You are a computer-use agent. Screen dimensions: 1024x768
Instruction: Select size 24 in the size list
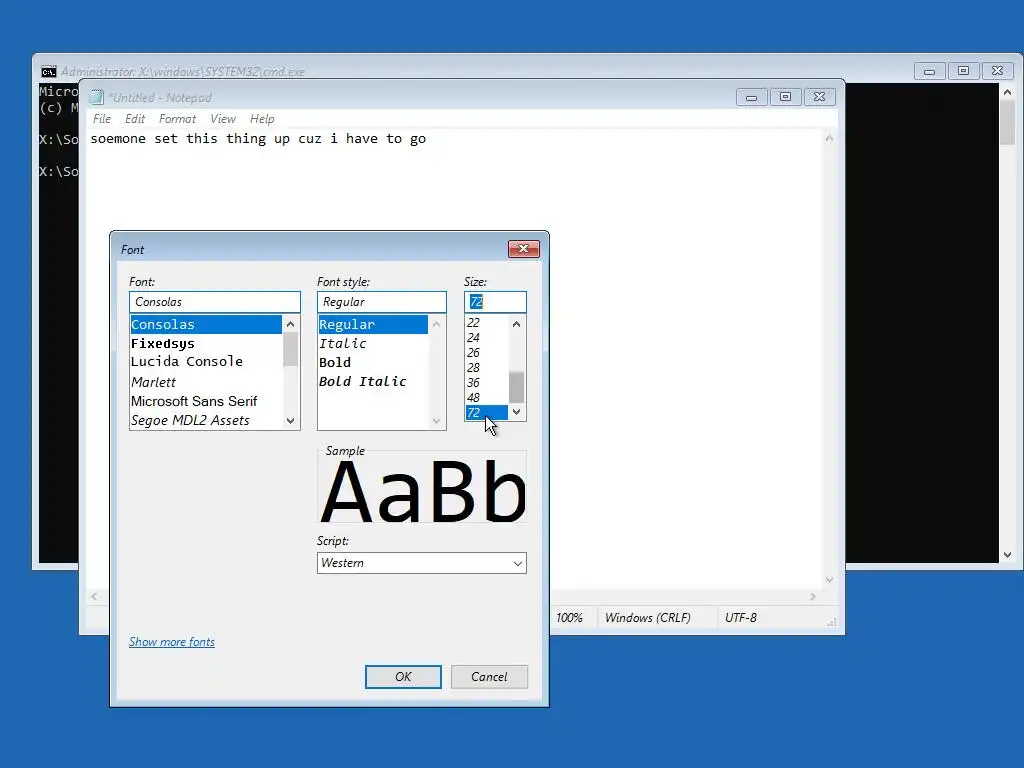[x=487, y=338]
